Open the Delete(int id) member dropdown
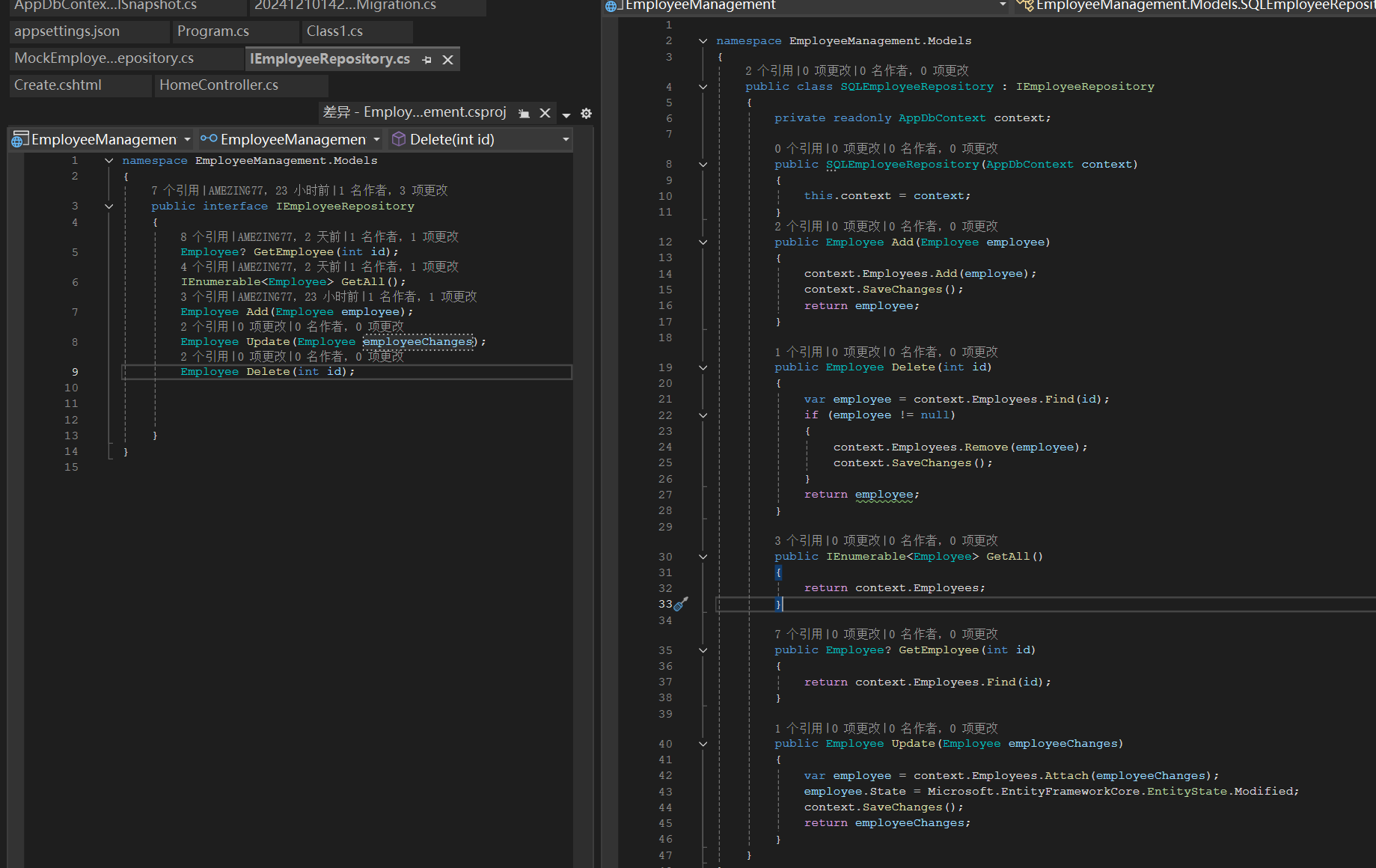1376x868 pixels. [481, 140]
